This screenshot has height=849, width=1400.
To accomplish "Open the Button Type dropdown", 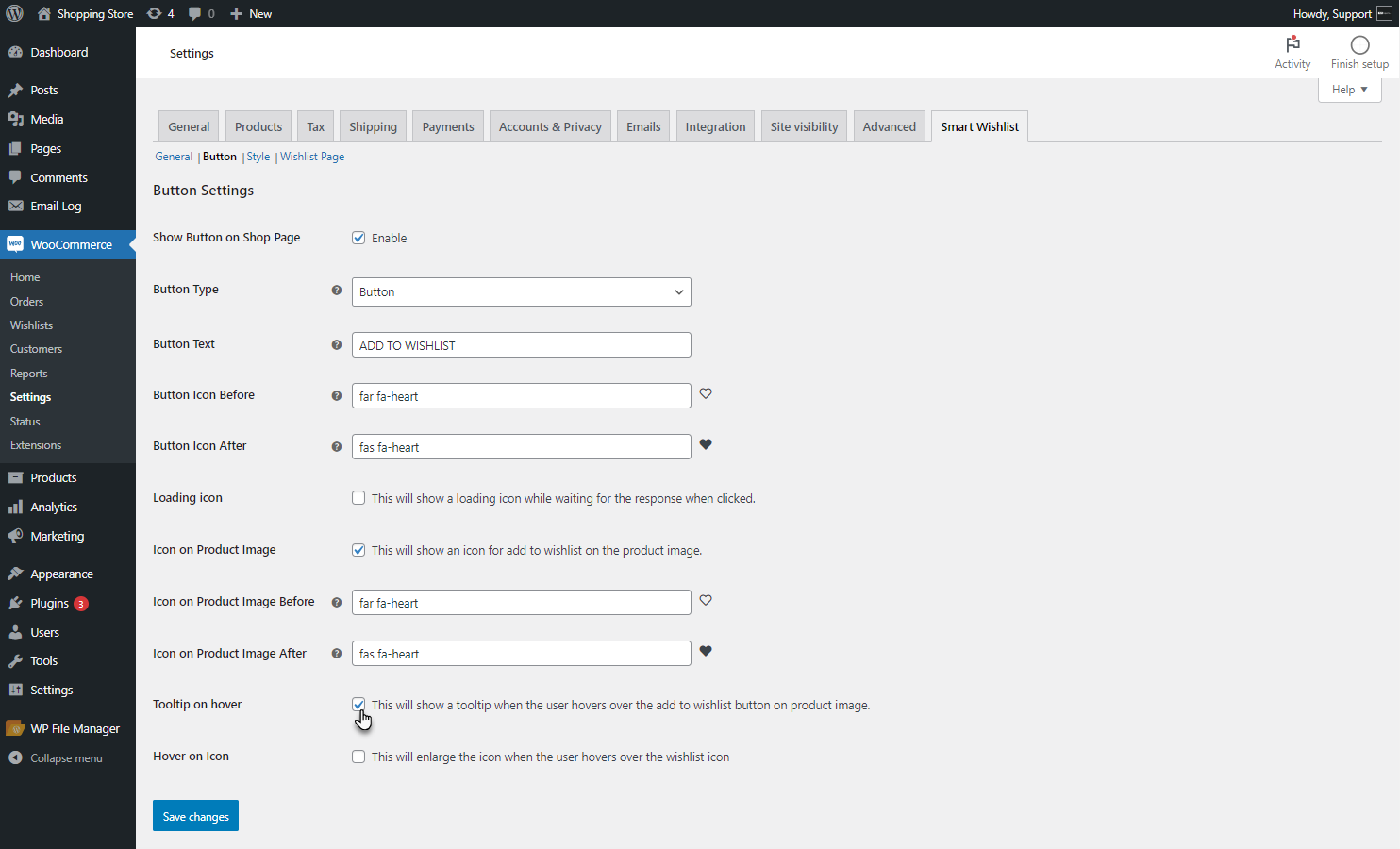I will tap(522, 291).
